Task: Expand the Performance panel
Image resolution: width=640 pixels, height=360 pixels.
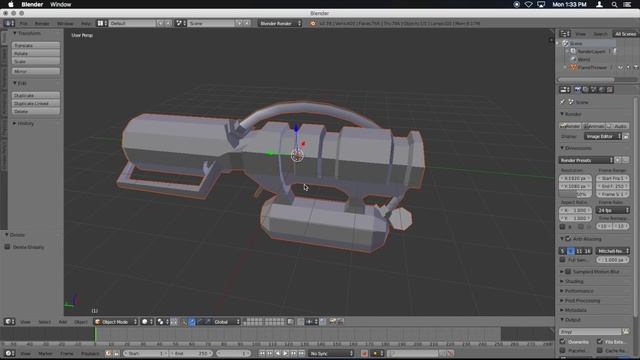Action: (578, 291)
